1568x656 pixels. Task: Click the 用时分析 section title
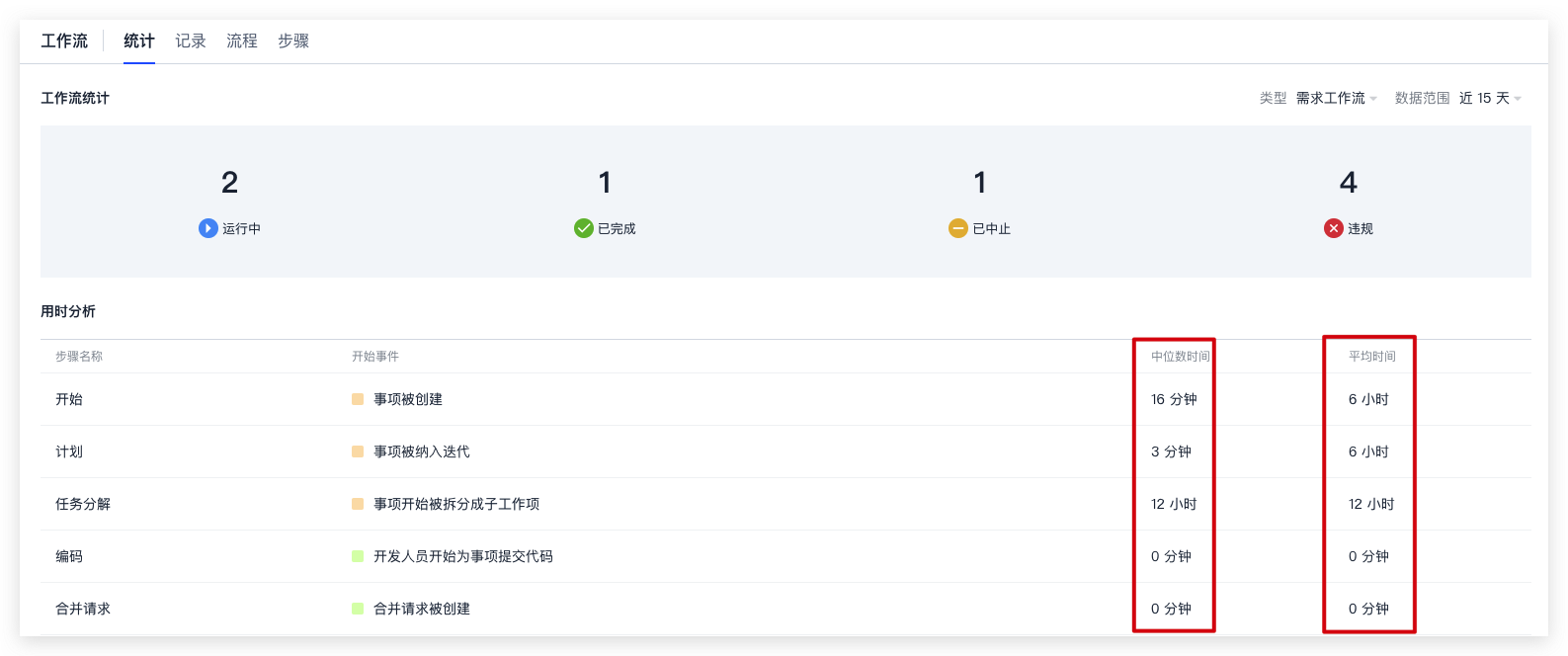coord(68,311)
